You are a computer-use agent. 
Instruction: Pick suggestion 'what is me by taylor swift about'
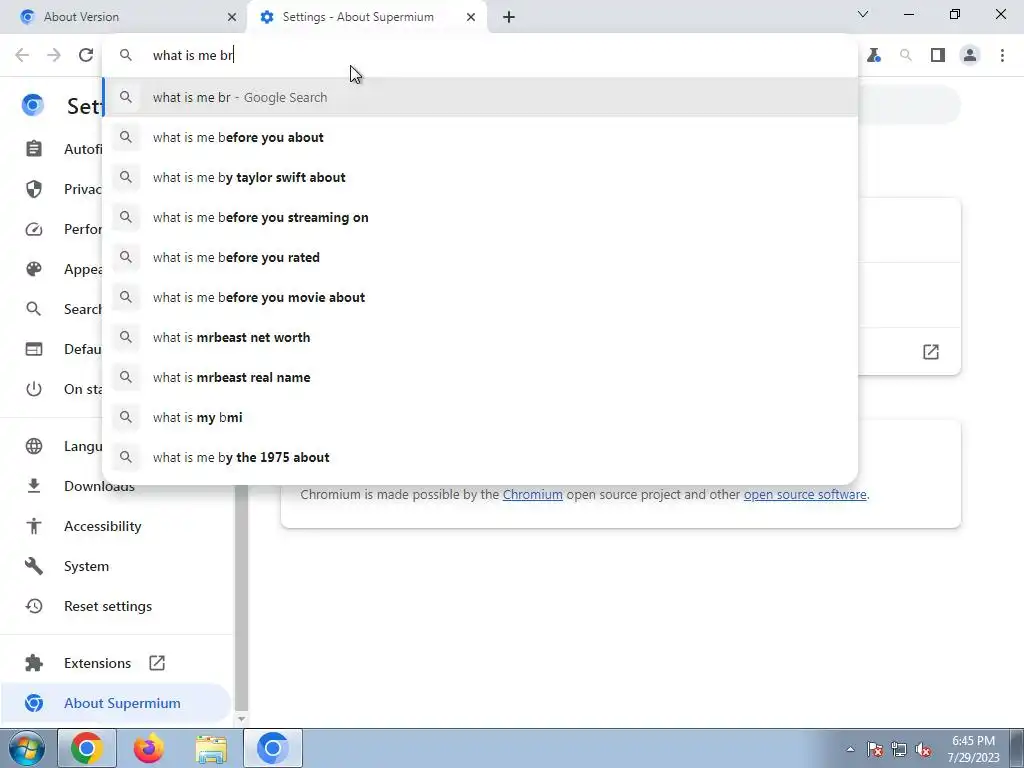point(480,177)
